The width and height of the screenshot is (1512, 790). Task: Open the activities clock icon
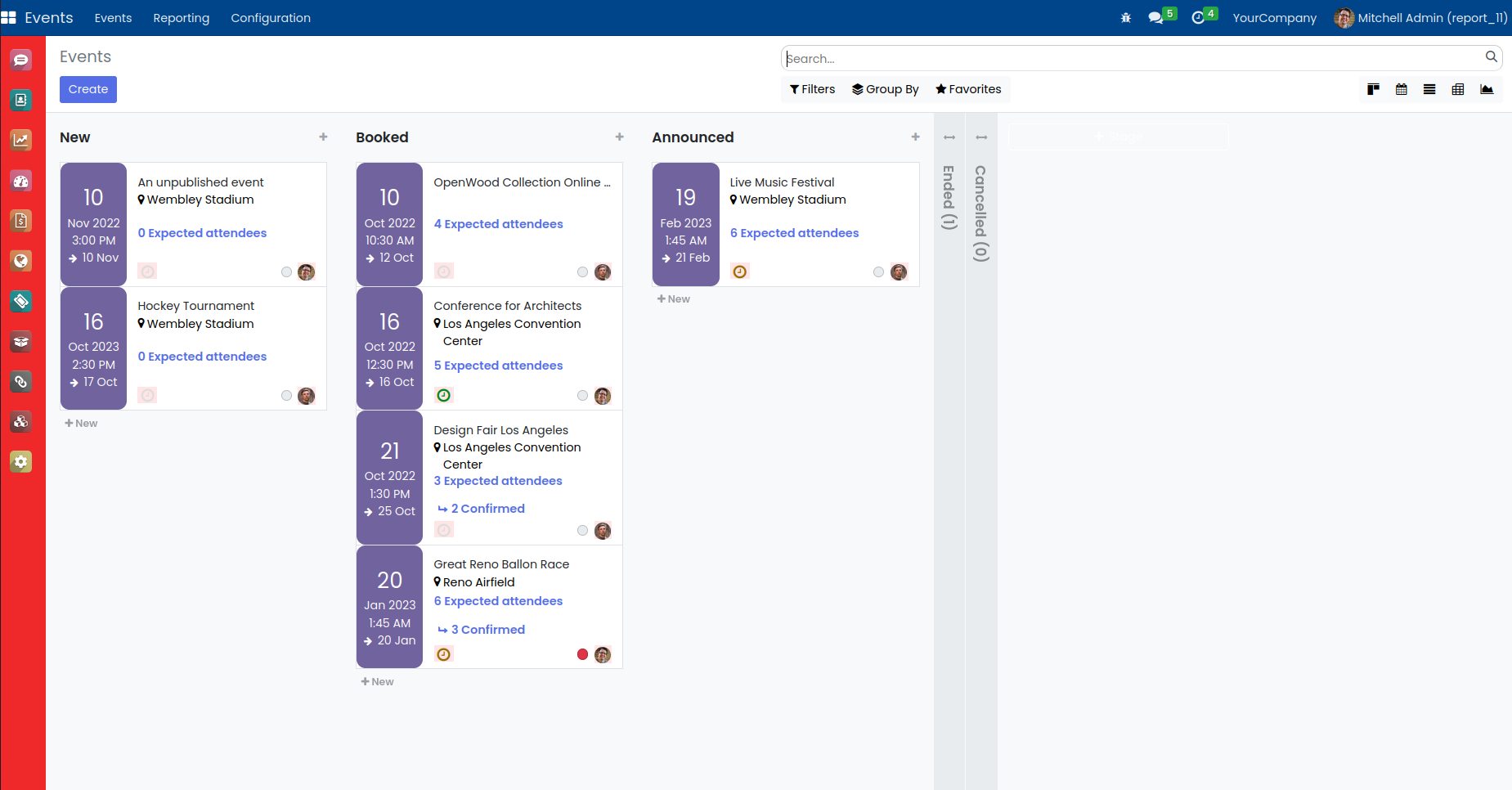coord(1198,18)
